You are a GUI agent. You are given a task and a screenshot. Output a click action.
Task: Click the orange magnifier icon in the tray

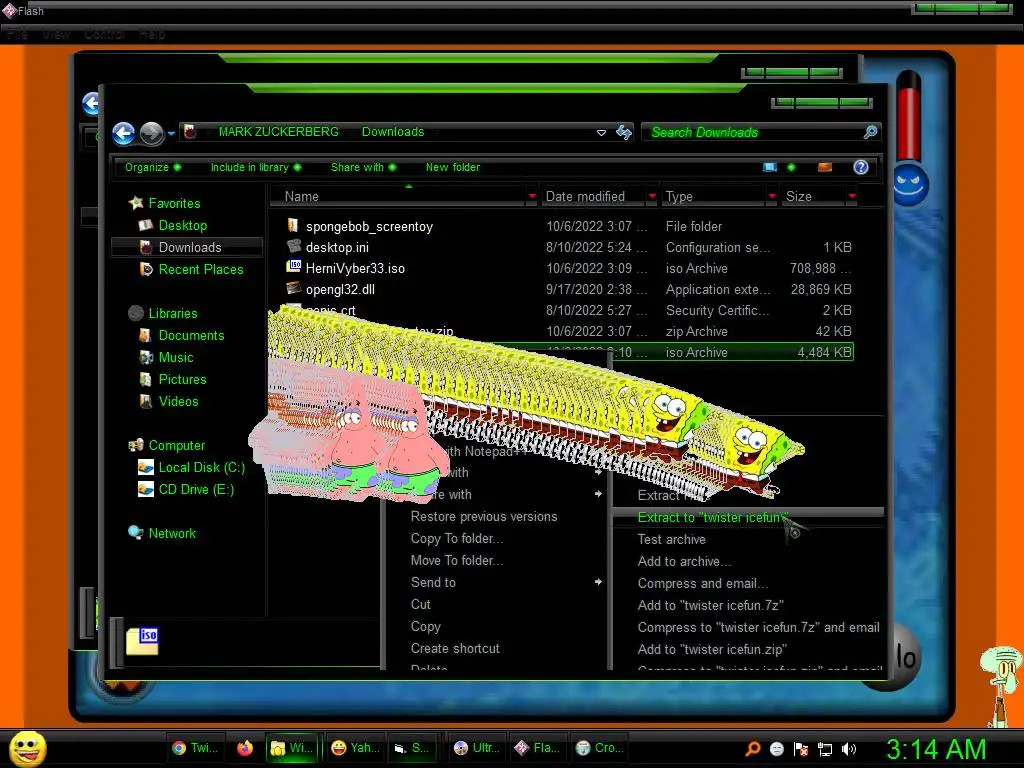click(x=753, y=749)
